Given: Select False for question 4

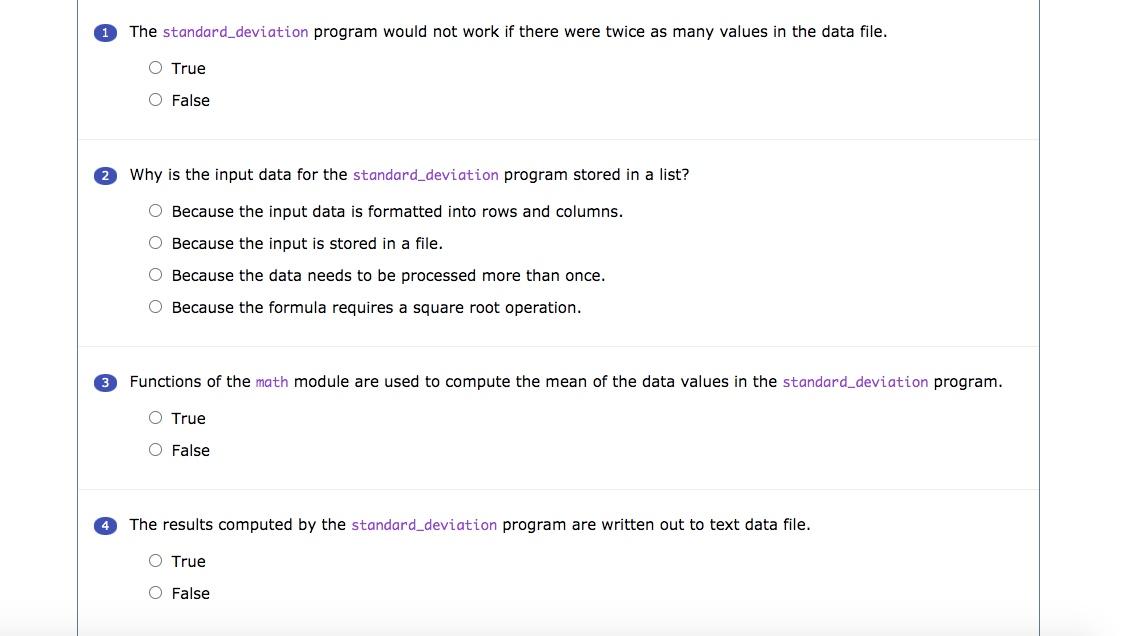Looking at the screenshot, I should [x=155, y=592].
